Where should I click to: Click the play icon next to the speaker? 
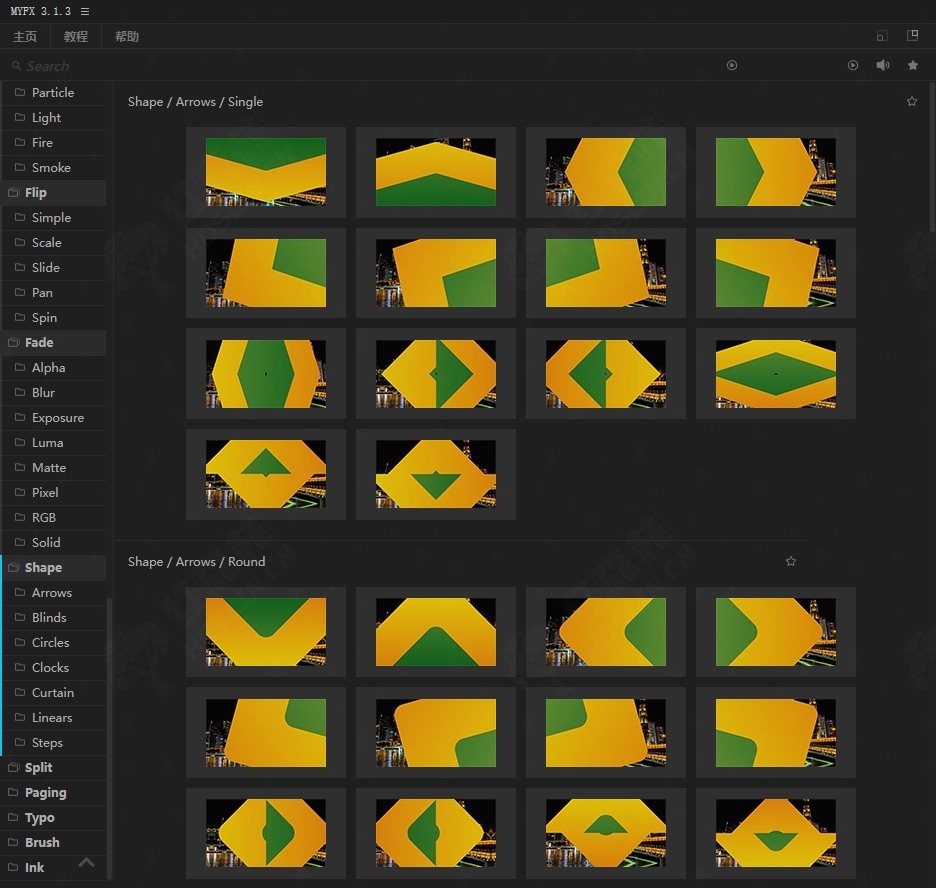(853, 65)
